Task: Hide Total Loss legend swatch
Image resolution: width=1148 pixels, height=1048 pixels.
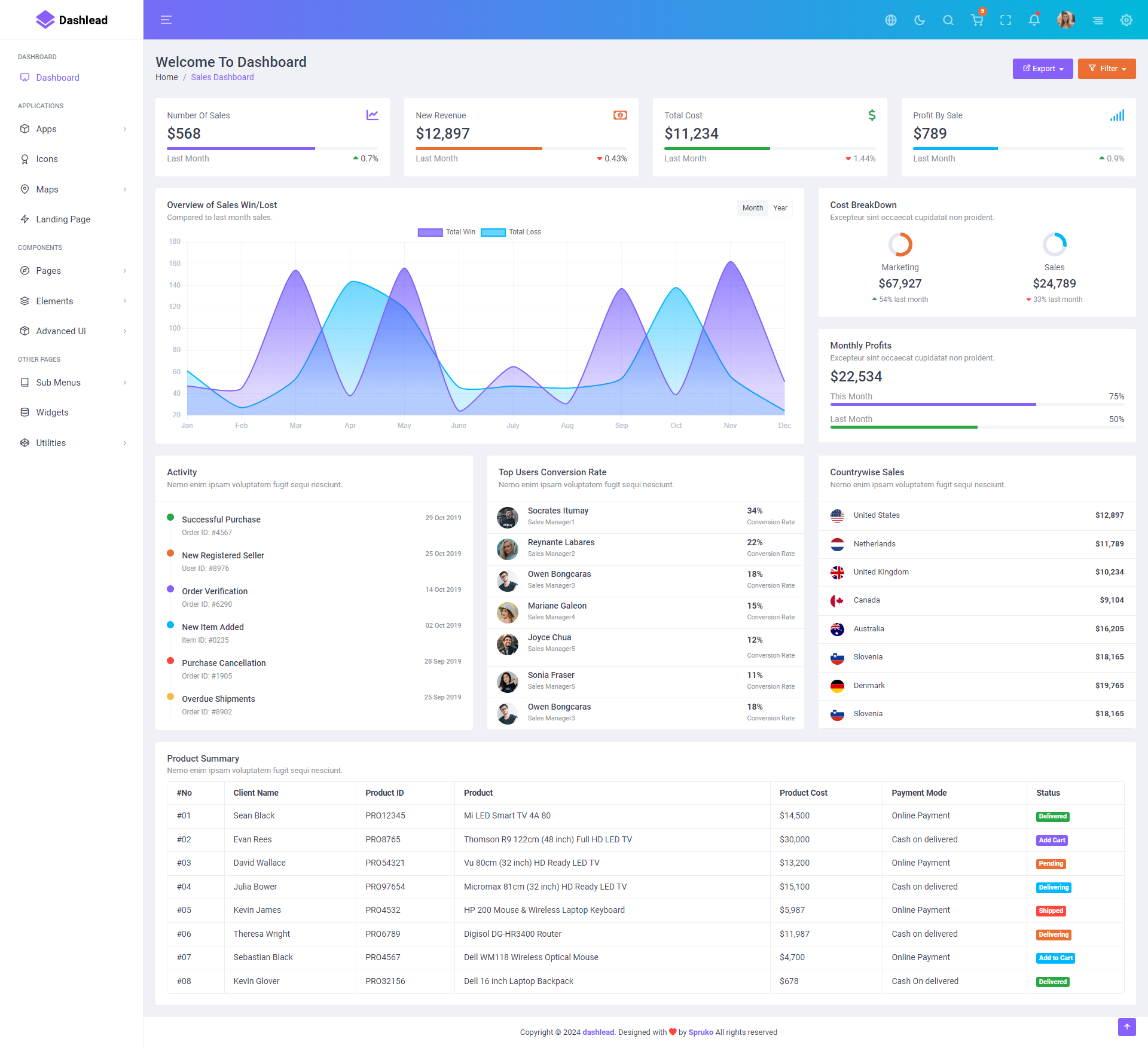Action: [493, 232]
